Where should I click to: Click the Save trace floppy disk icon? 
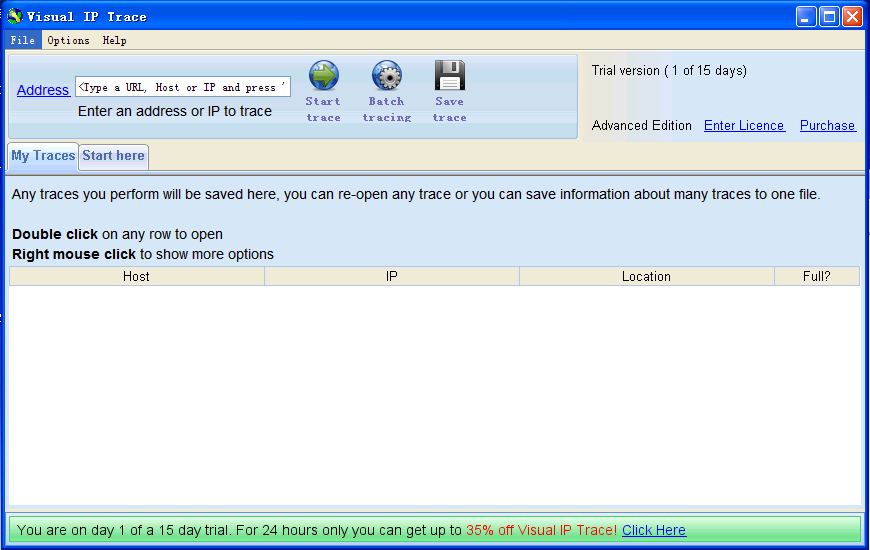click(x=449, y=75)
